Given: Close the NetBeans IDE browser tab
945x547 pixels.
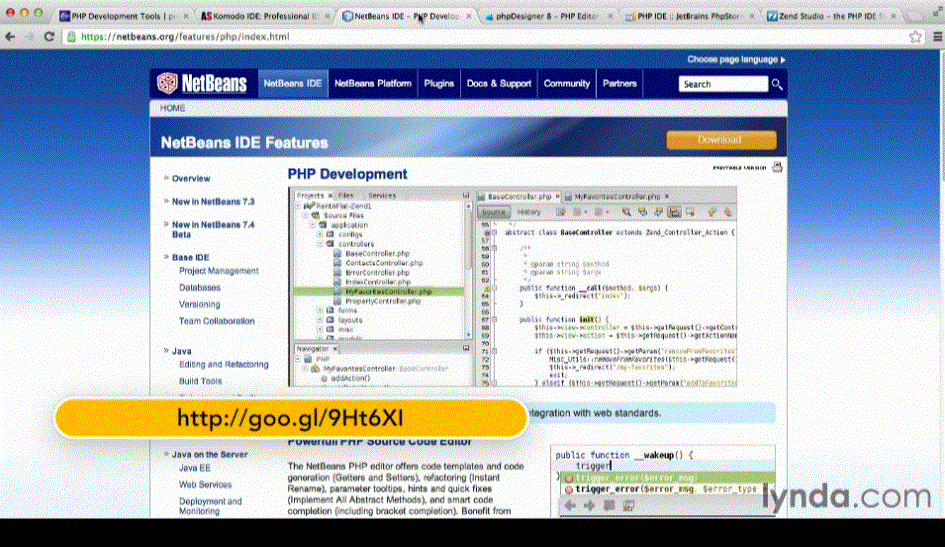Looking at the screenshot, I should click(469, 16).
